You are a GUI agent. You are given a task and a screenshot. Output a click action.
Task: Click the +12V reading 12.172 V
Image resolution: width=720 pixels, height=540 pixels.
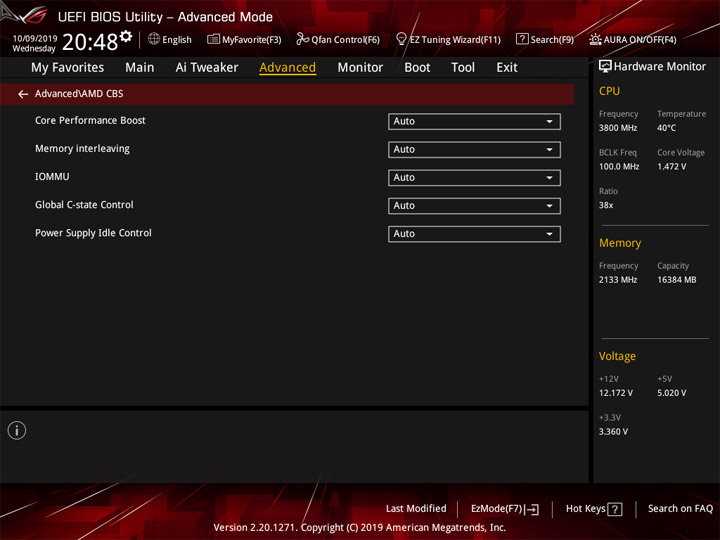[x=616, y=393]
